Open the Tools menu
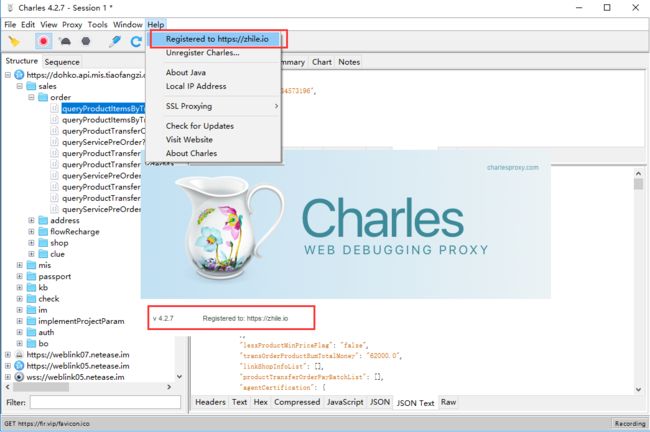 [x=97, y=24]
